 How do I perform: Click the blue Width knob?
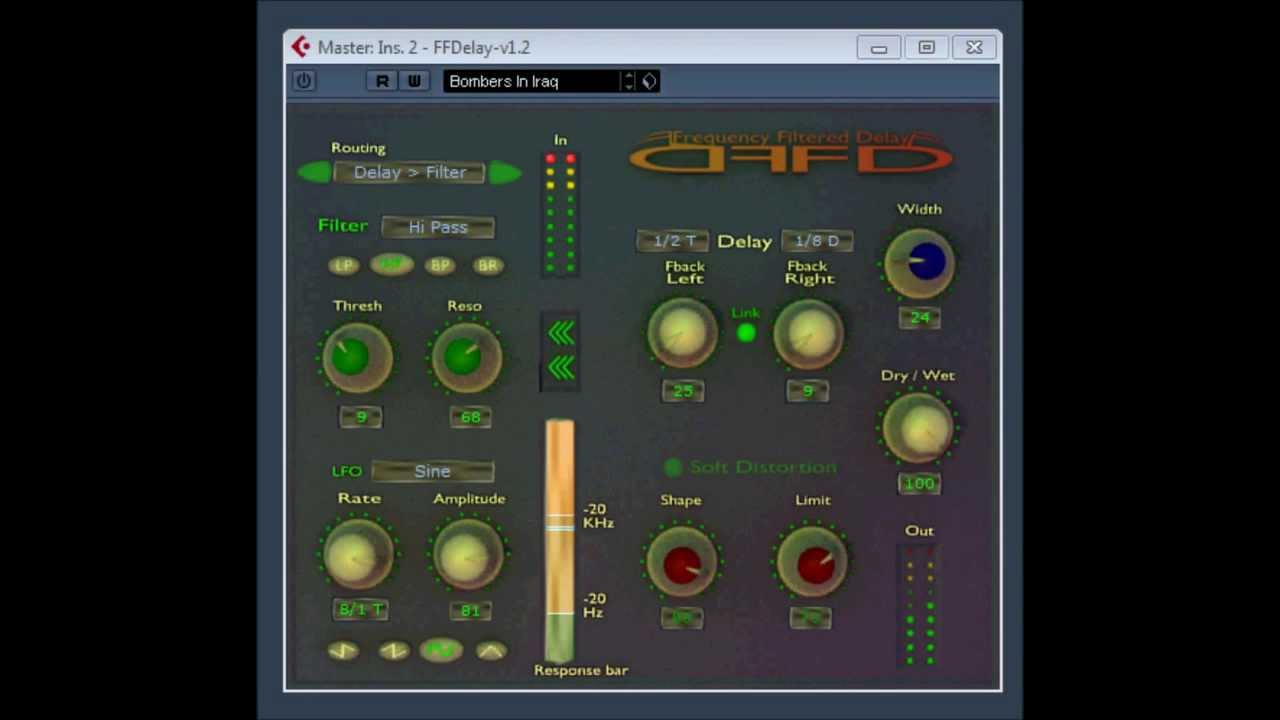point(920,263)
